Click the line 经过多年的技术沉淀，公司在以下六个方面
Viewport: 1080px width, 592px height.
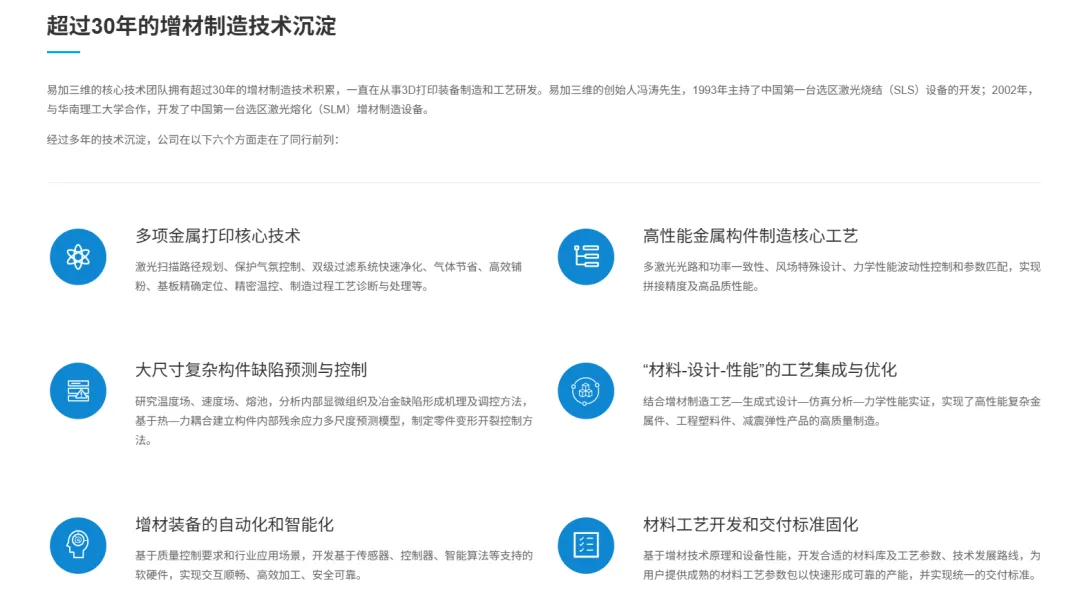[x=193, y=140]
